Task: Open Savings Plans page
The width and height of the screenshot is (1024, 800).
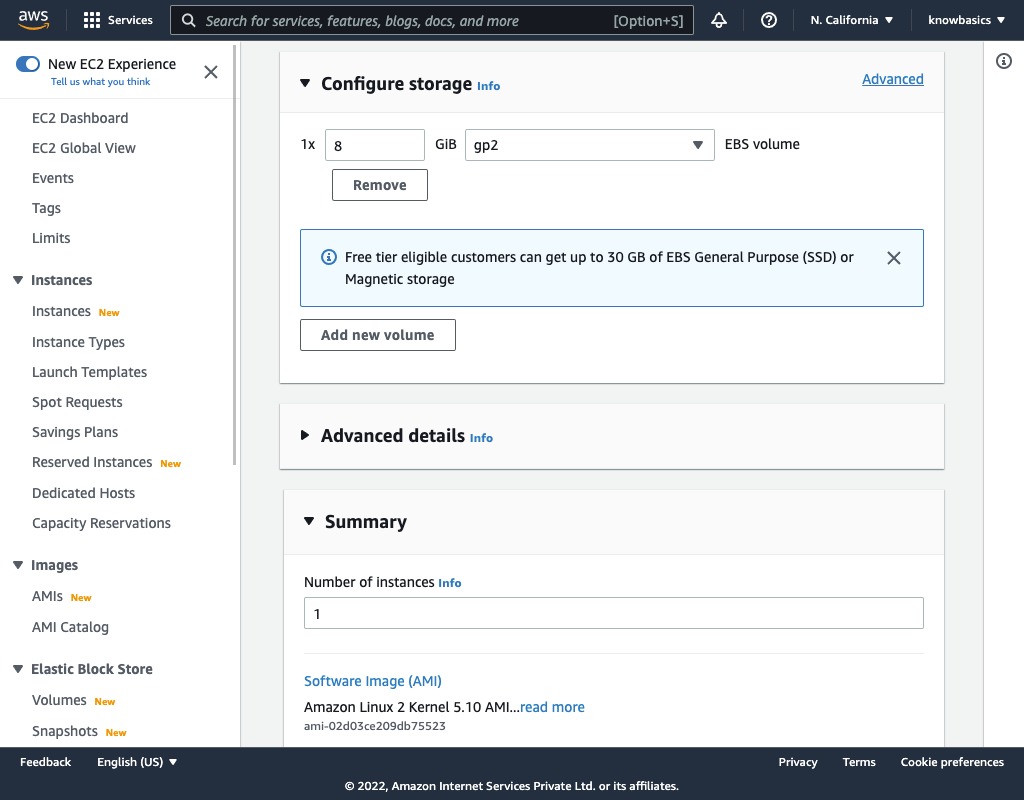Action: [75, 432]
